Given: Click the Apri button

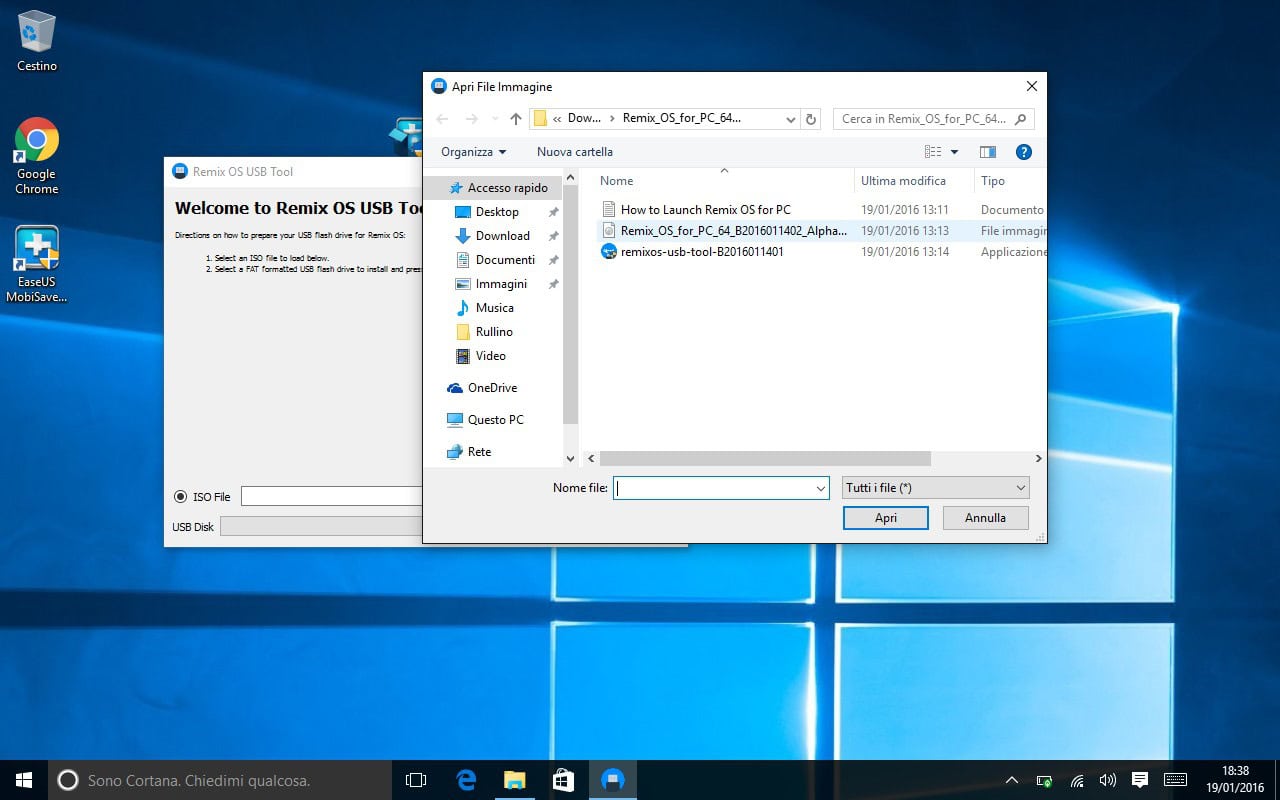Looking at the screenshot, I should click(x=886, y=518).
